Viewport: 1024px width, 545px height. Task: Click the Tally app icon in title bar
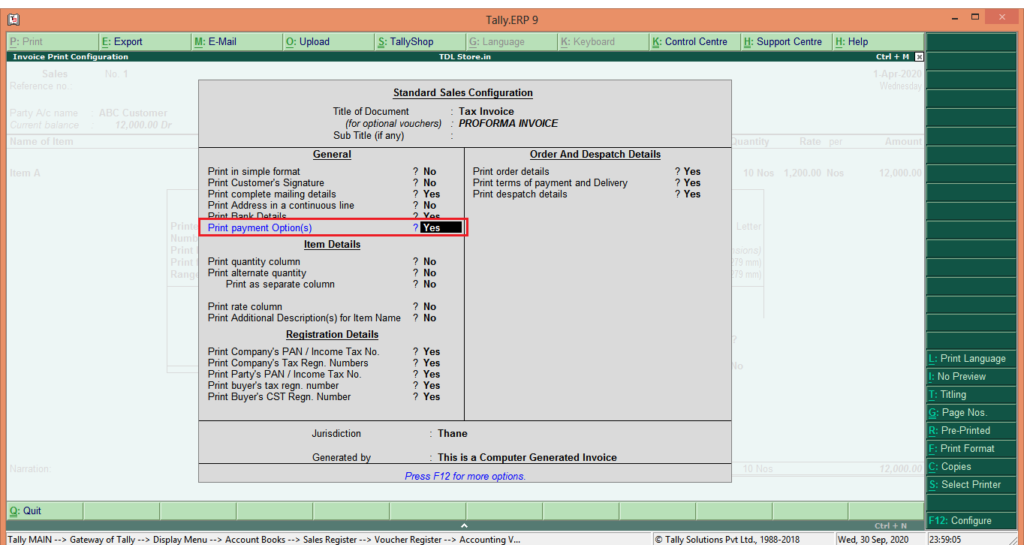tap(14, 19)
